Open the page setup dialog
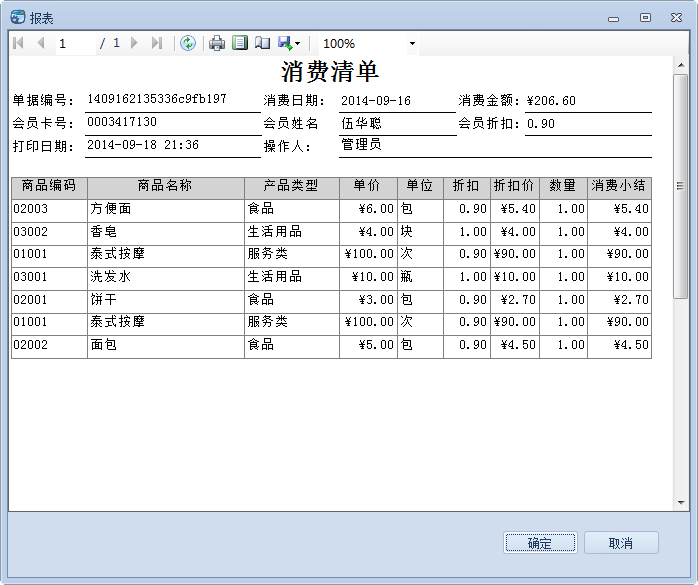The height and width of the screenshot is (585, 698). click(x=263, y=43)
